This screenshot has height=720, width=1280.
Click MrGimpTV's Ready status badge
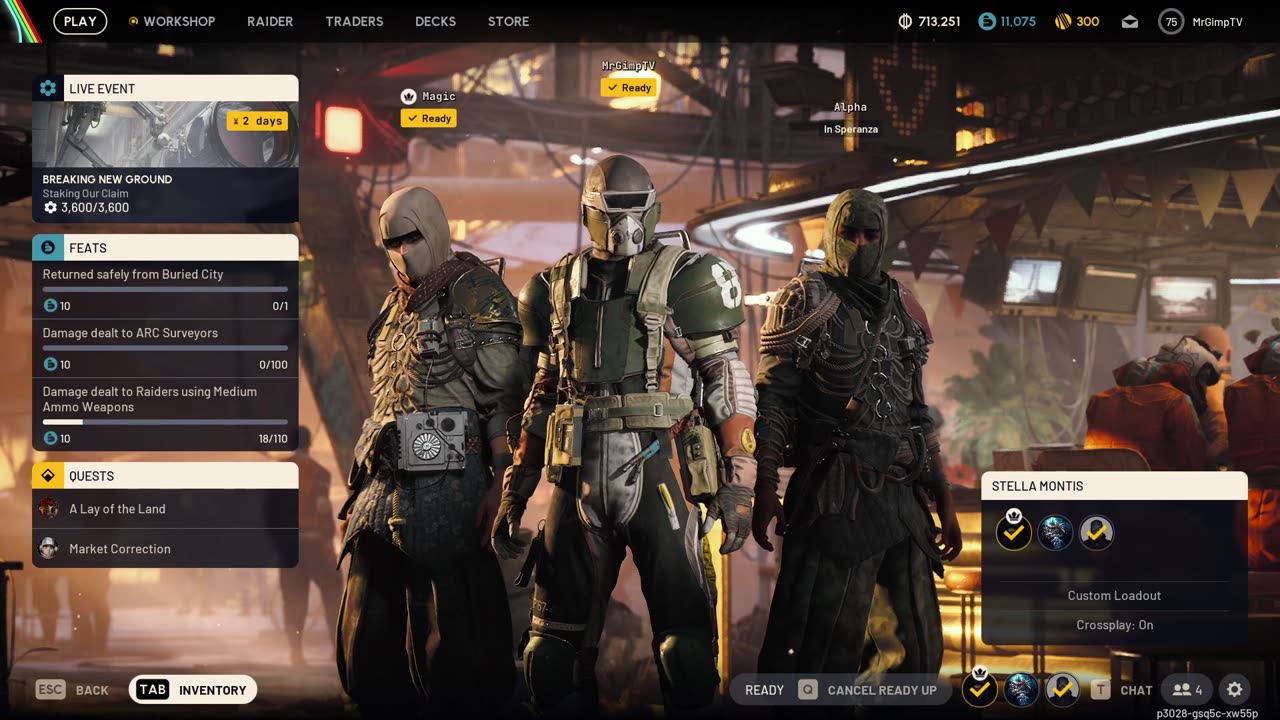pos(629,87)
